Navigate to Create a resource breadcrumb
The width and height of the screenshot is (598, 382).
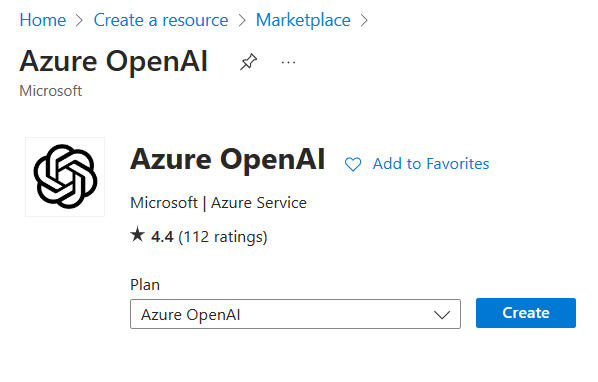(x=161, y=20)
